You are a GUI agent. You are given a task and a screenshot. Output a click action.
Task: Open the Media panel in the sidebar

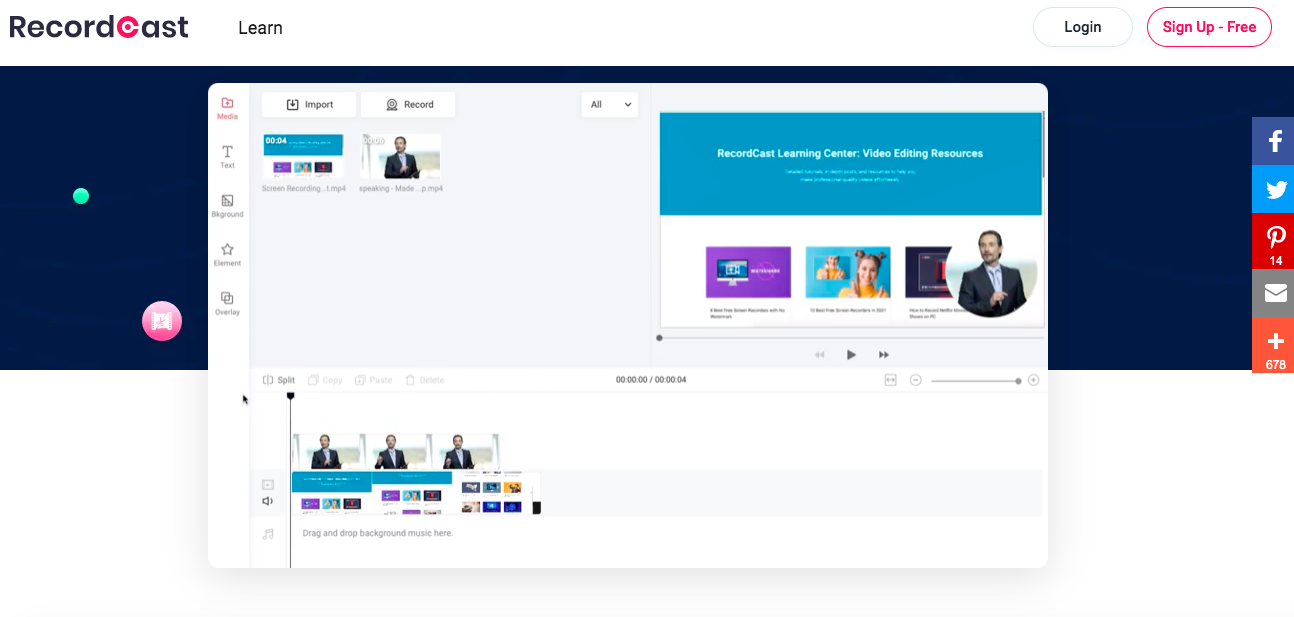tap(227, 108)
